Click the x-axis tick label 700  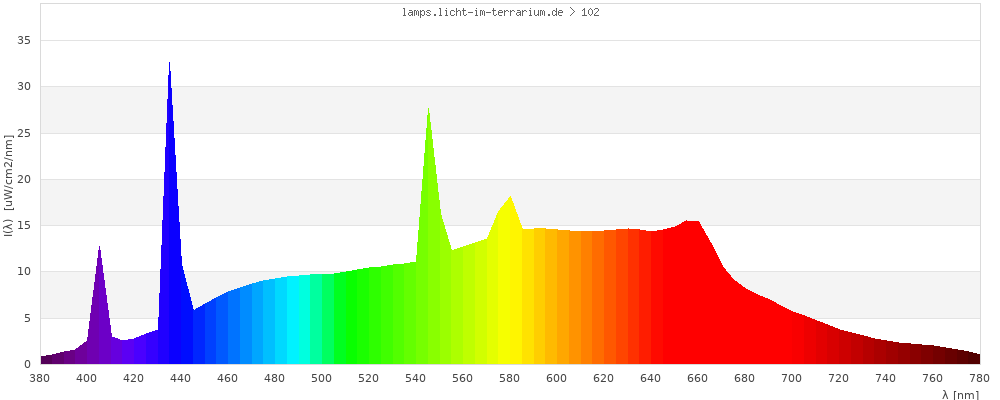[x=792, y=378]
